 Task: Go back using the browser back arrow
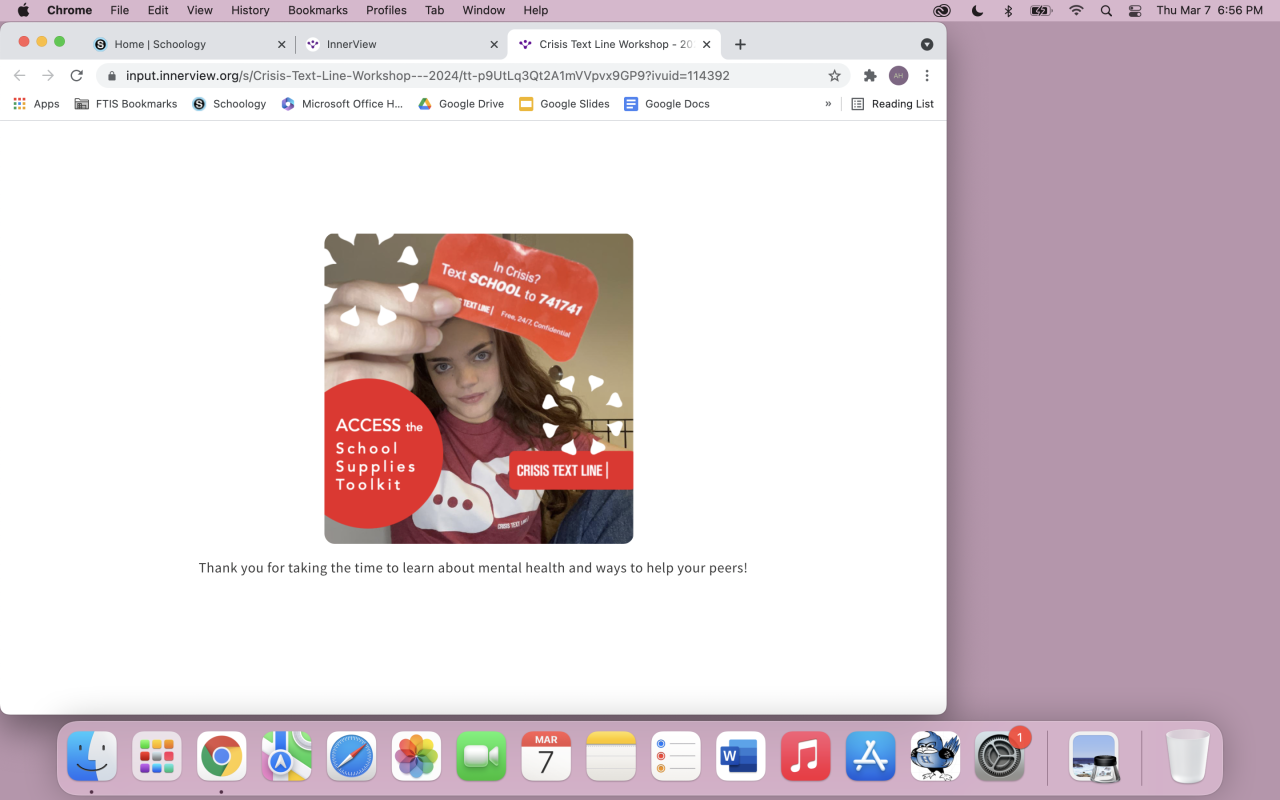click(x=19, y=76)
